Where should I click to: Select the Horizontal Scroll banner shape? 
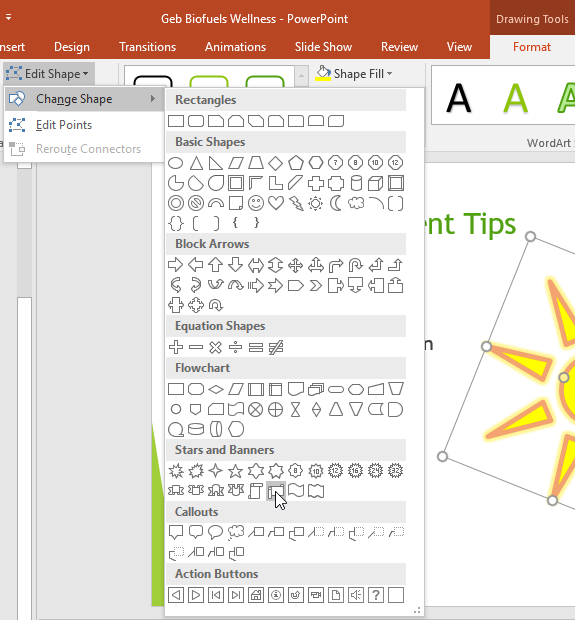point(276,491)
